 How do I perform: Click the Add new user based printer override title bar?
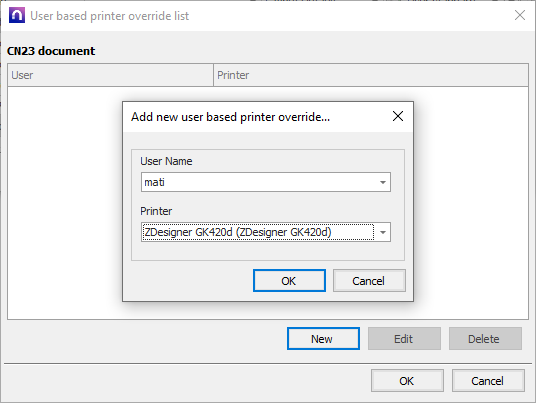tap(256, 117)
